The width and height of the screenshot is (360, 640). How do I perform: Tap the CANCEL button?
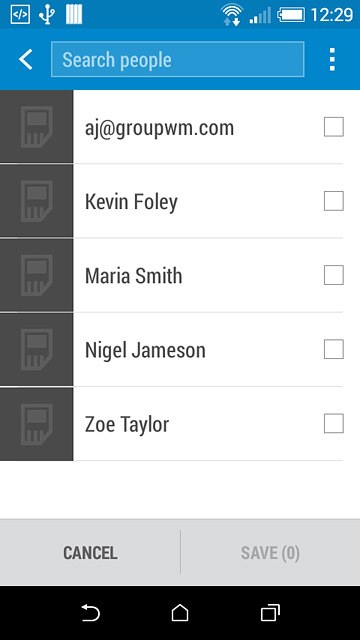tap(90, 553)
